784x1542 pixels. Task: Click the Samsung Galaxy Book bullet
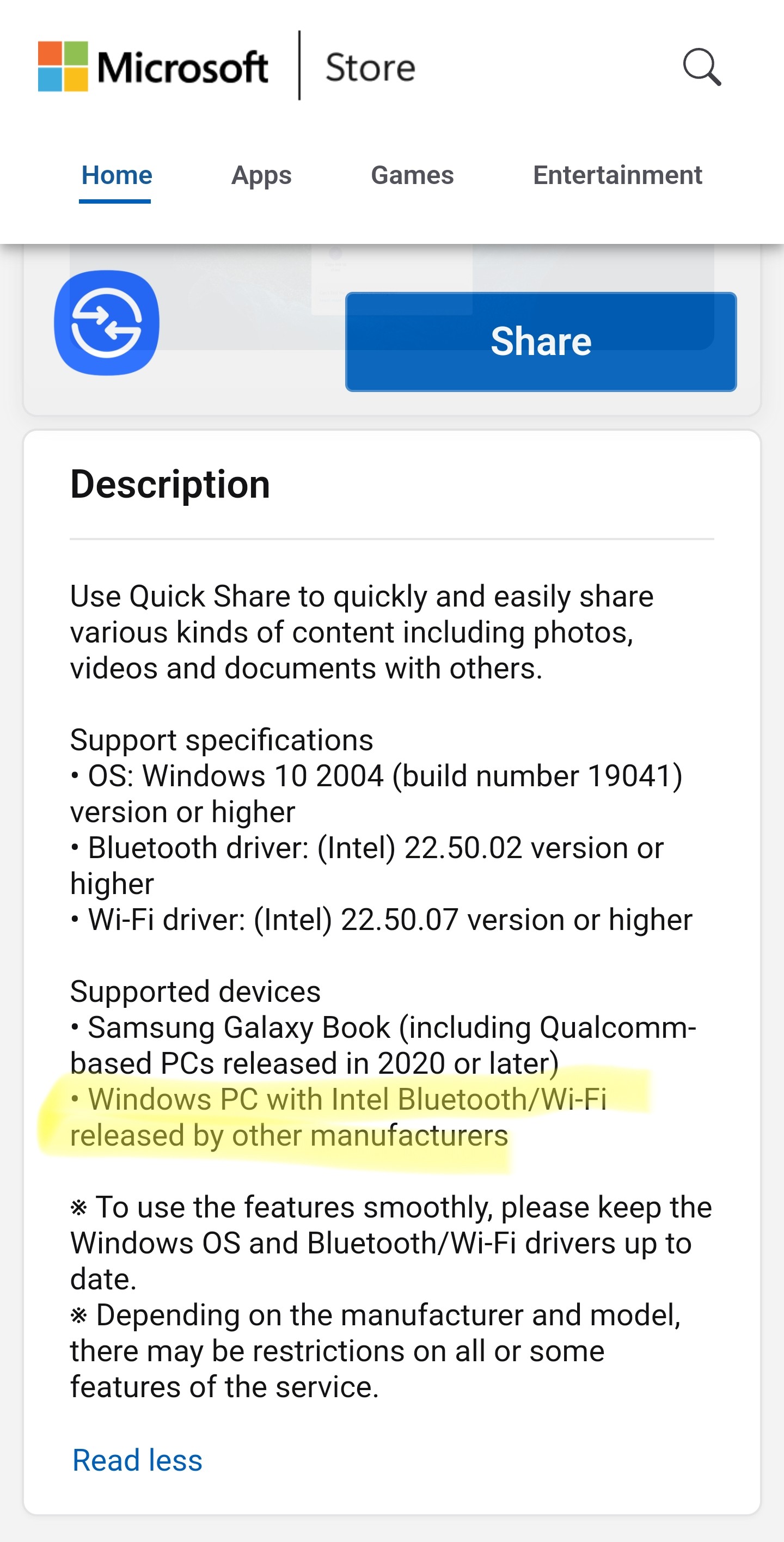383,1045
